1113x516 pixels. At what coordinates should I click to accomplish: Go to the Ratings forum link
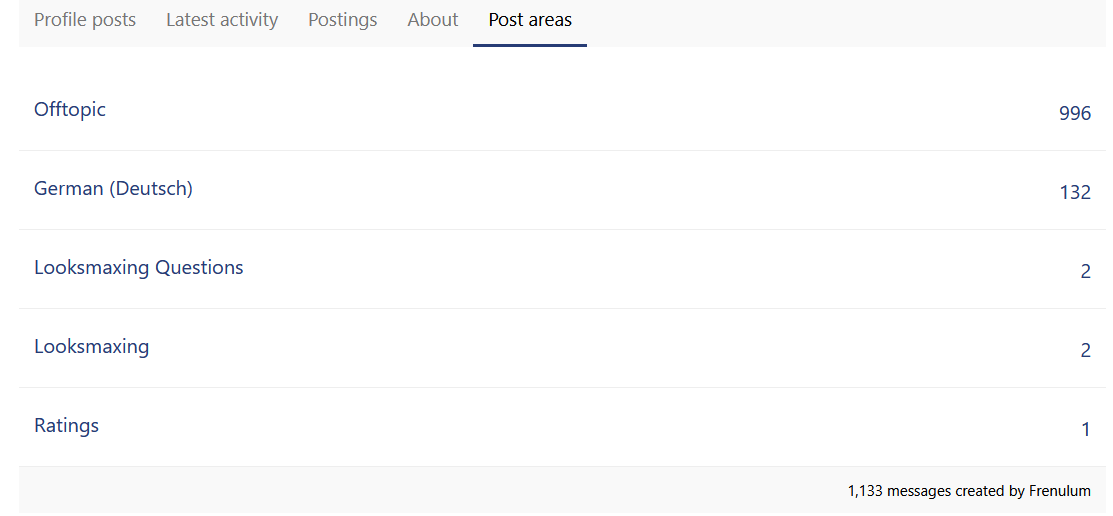[67, 426]
